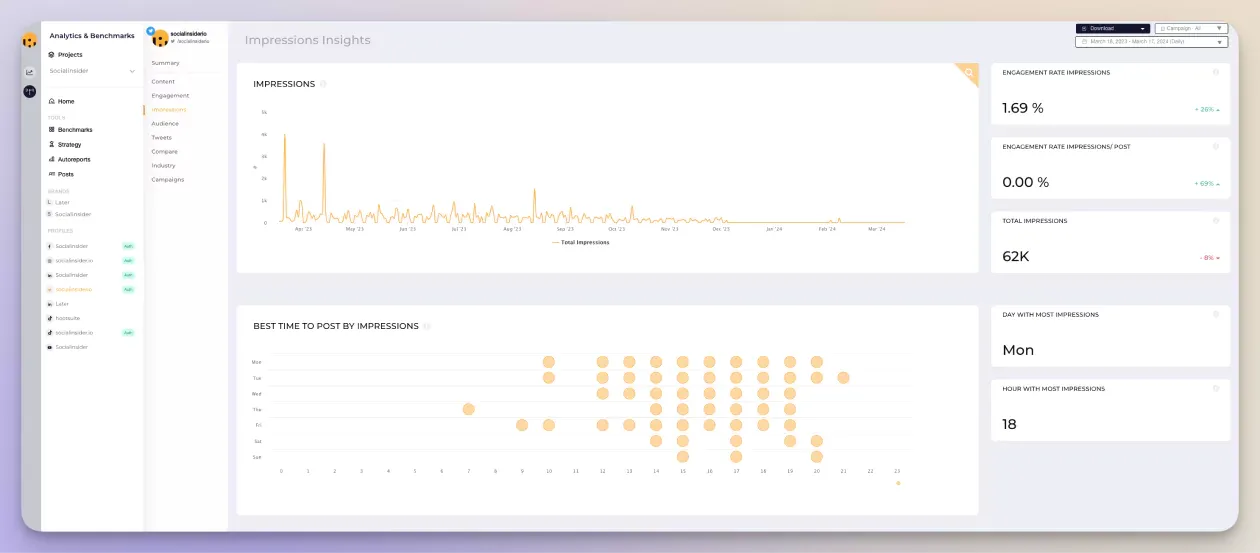The image size is (1260, 553).
Task: Click the Impressions Insights page heading
Action: click(308, 40)
